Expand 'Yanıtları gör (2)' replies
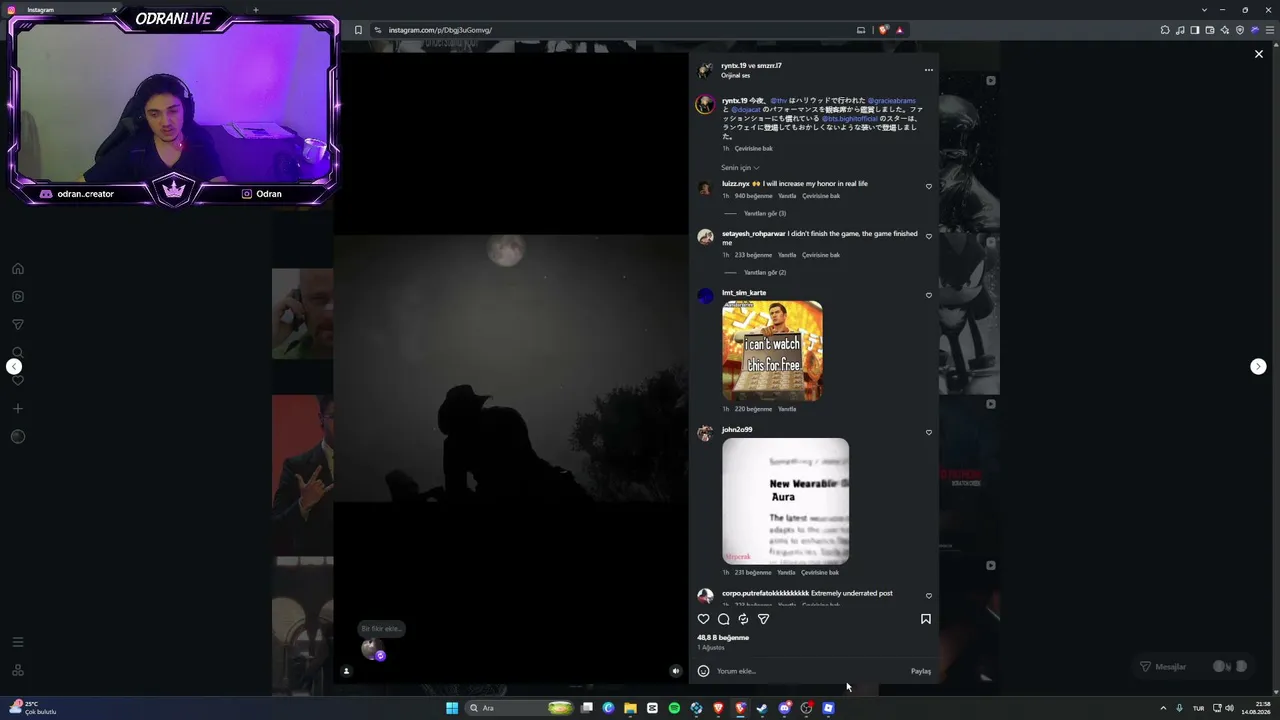Viewport: 1280px width, 720px height. (x=765, y=272)
